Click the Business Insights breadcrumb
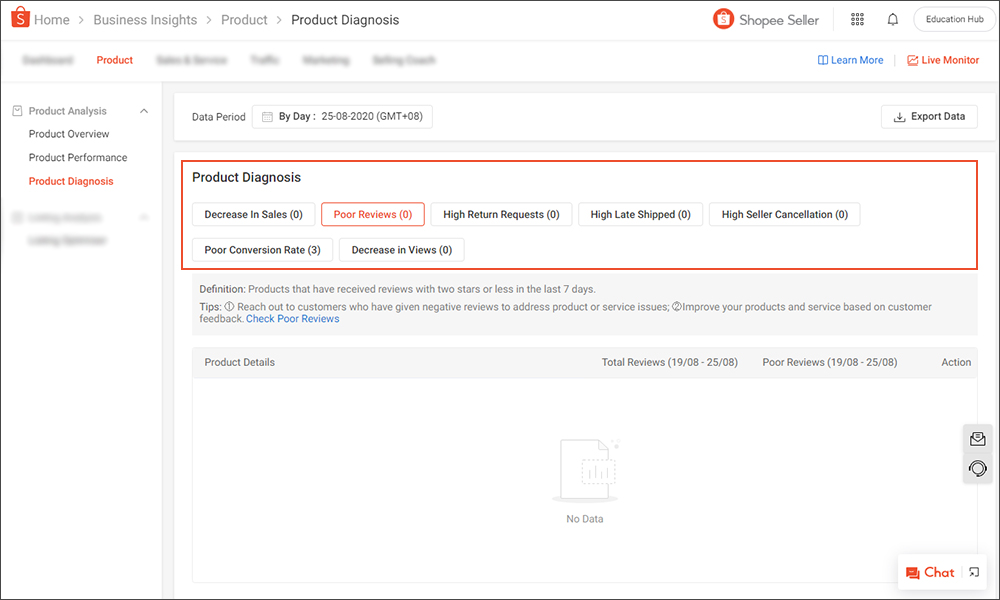1000x600 pixels. coord(145,19)
